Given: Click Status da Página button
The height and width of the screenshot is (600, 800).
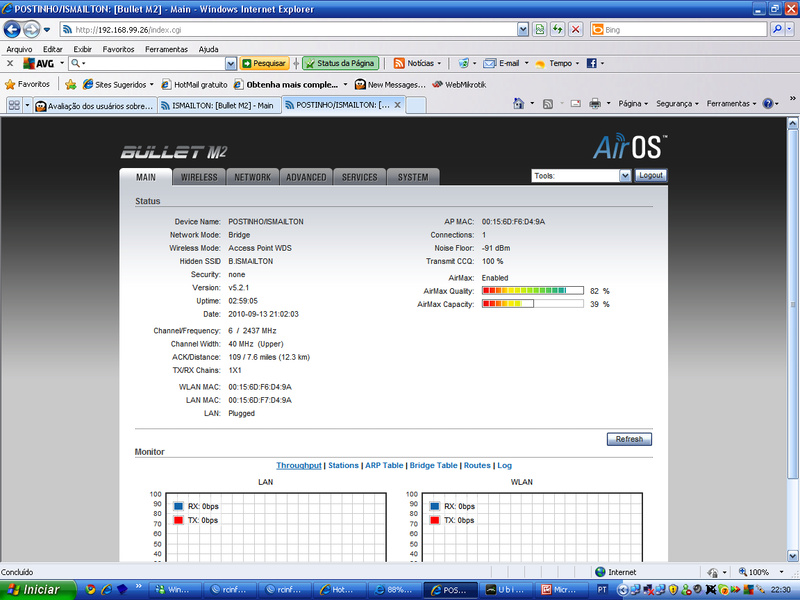Looking at the screenshot, I should point(340,63).
